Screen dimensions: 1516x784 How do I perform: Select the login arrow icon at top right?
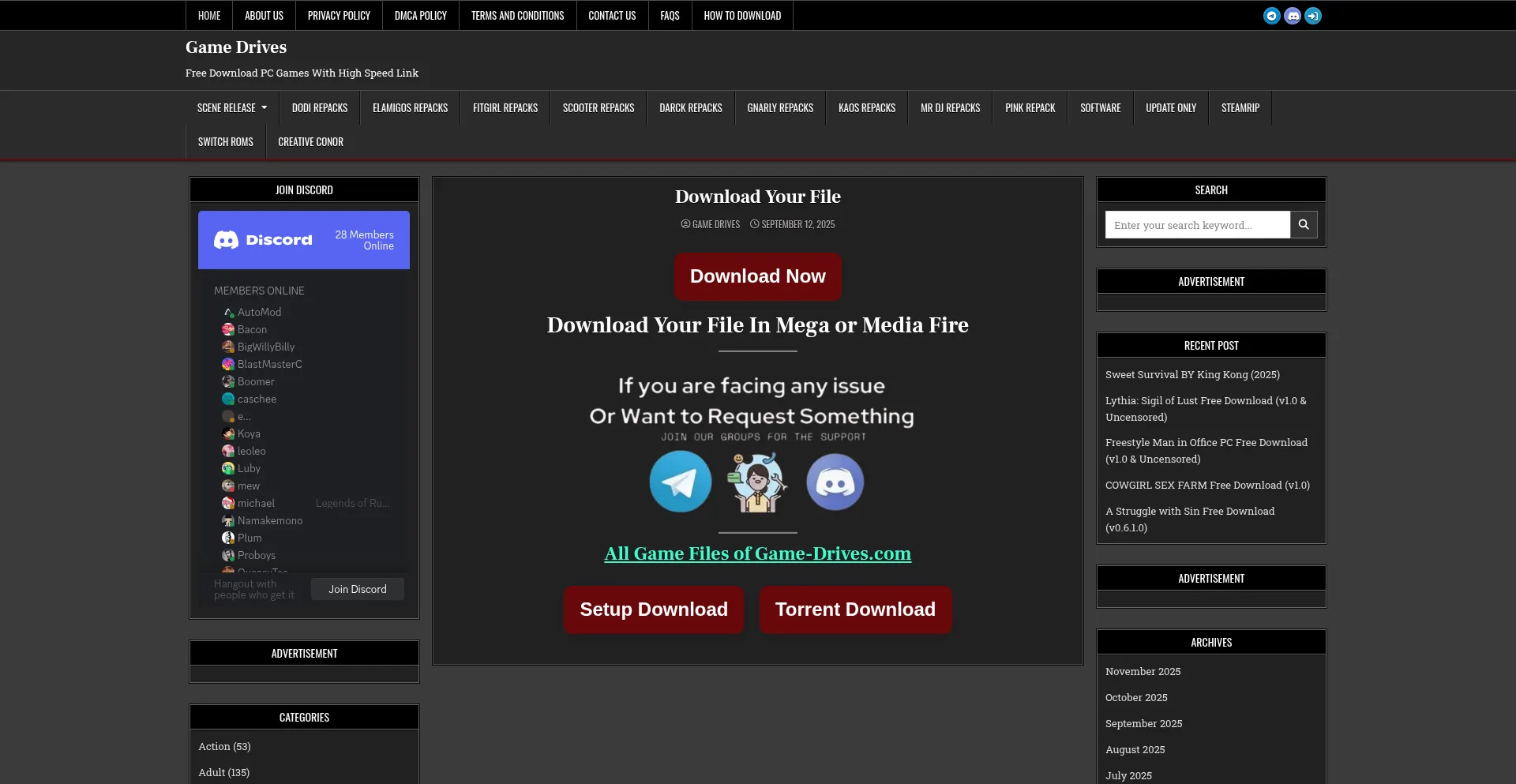click(1313, 16)
